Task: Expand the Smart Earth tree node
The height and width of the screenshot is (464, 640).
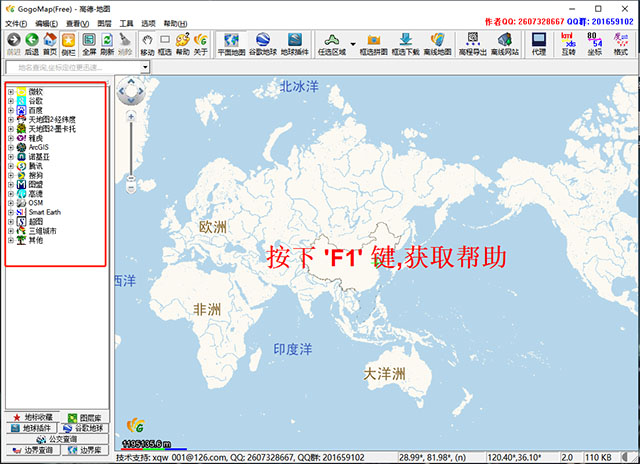Action: pos(11,212)
